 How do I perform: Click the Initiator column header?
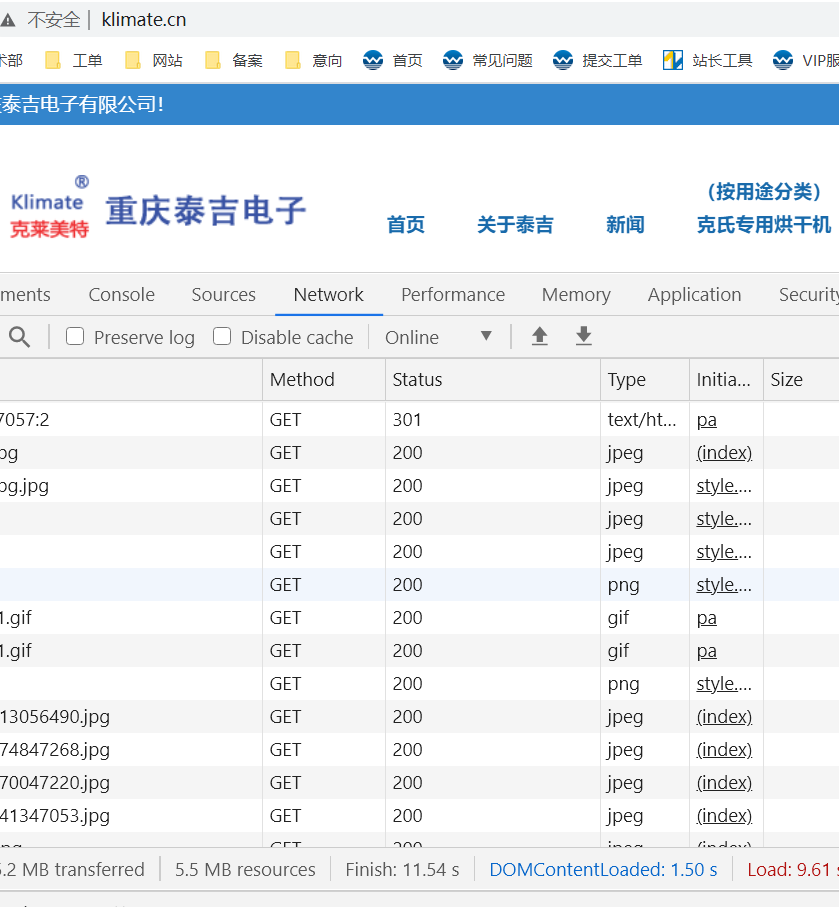click(727, 379)
